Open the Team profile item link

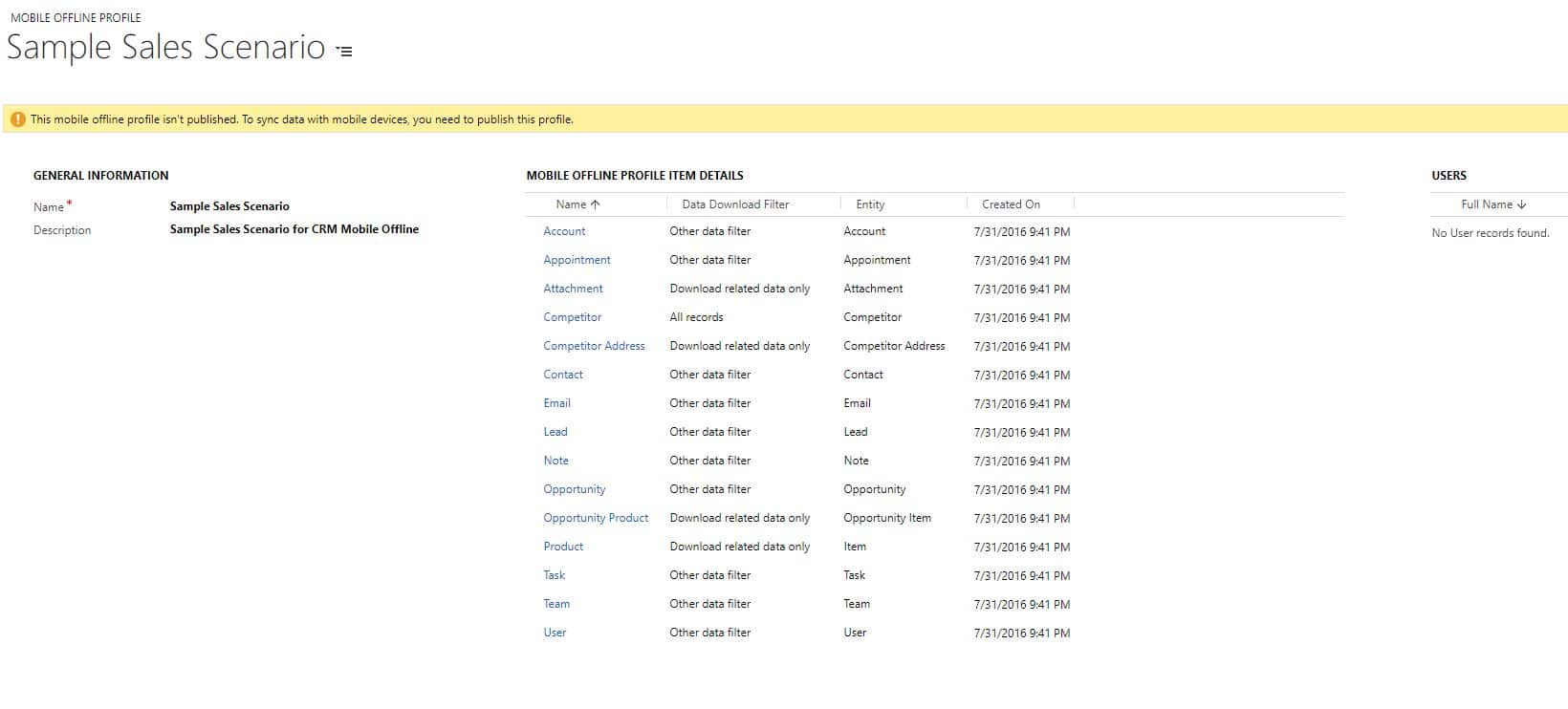(556, 604)
